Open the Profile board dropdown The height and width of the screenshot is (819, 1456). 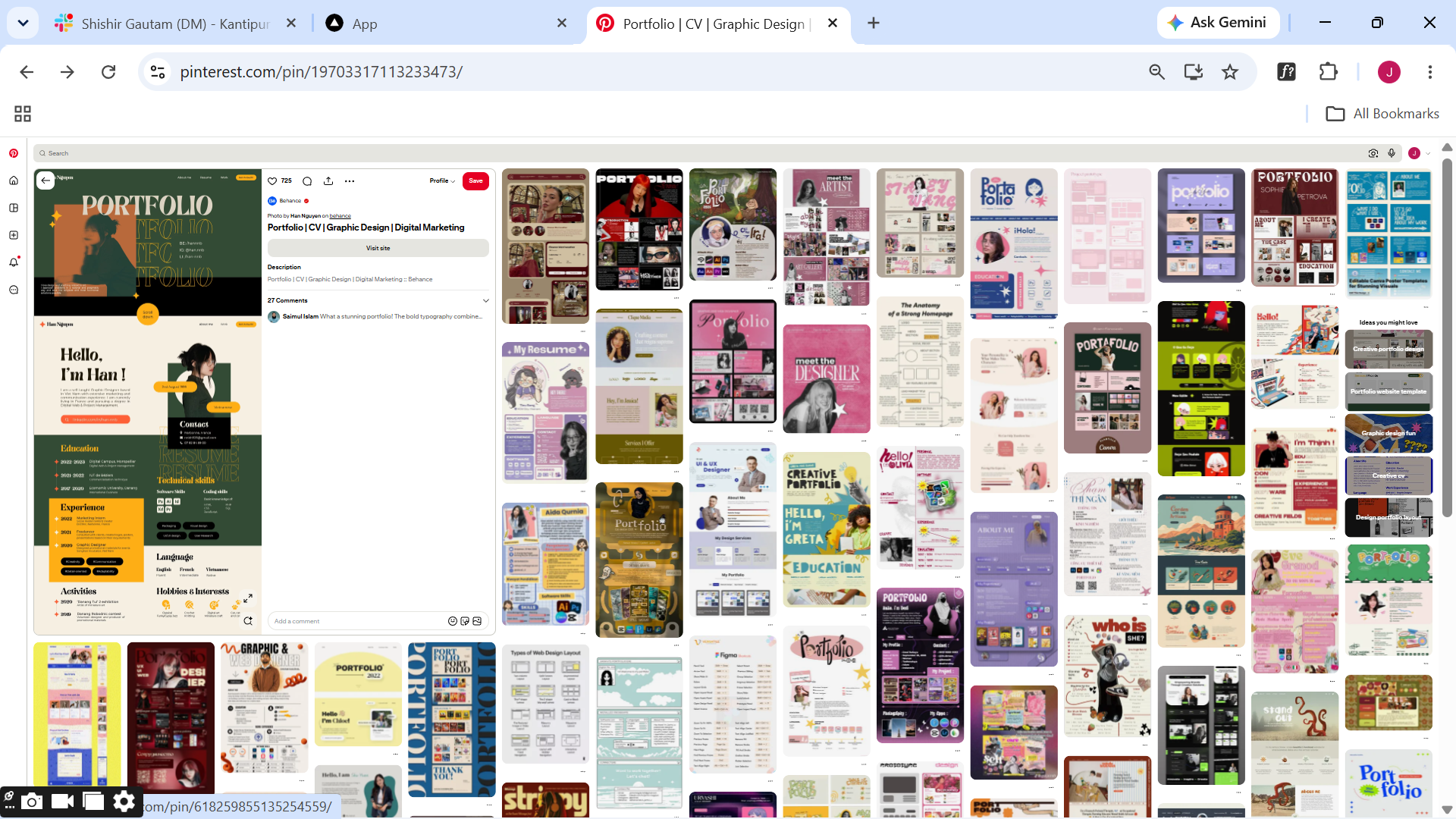pos(442,181)
